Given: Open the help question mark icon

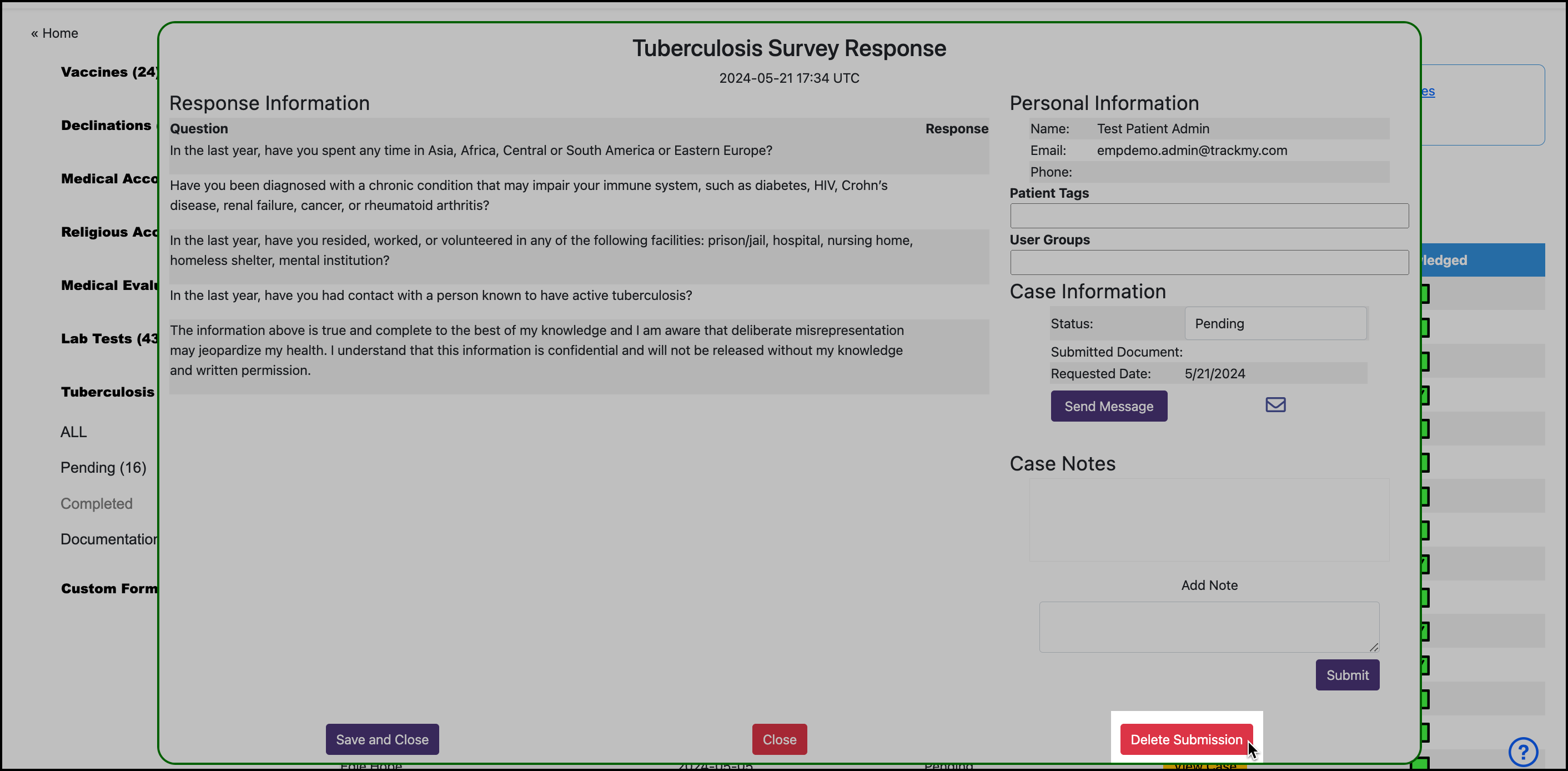Looking at the screenshot, I should [1523, 752].
